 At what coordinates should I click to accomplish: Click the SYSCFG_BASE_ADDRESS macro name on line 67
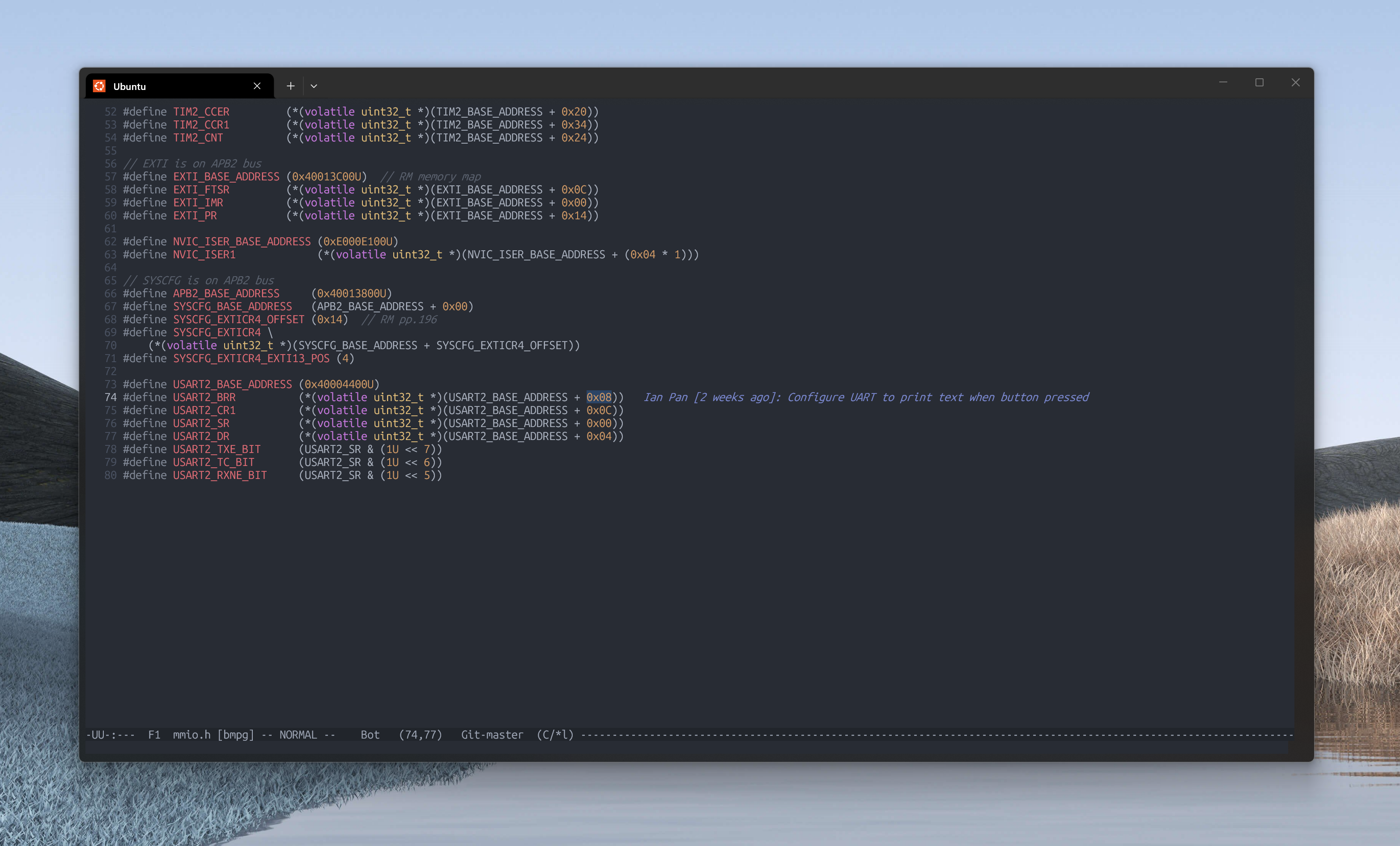[x=232, y=307]
